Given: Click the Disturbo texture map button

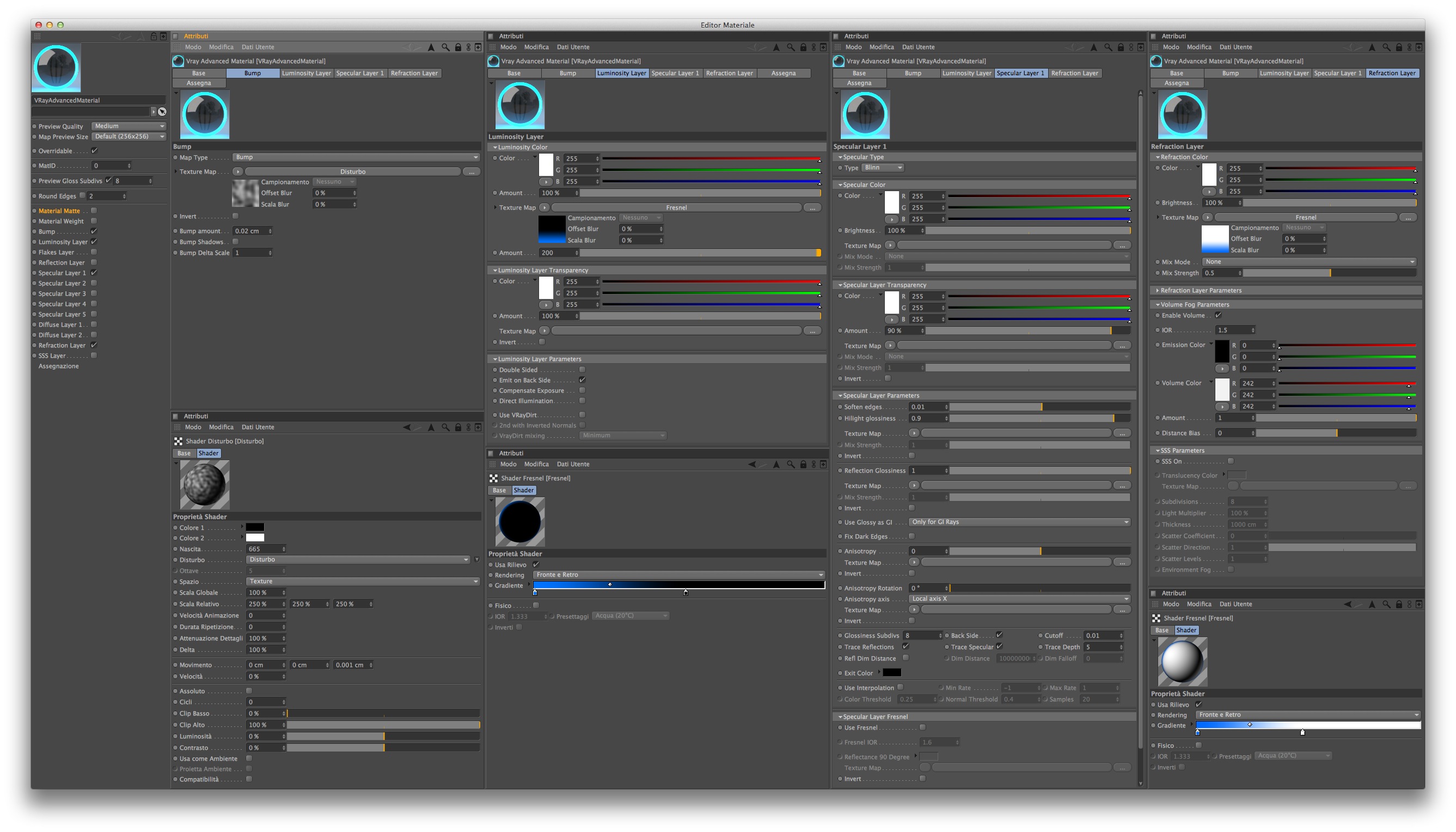Looking at the screenshot, I should (x=353, y=172).
